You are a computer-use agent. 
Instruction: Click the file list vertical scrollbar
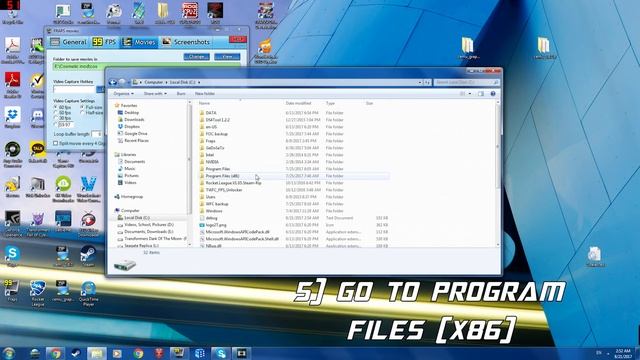[x=498, y=173]
